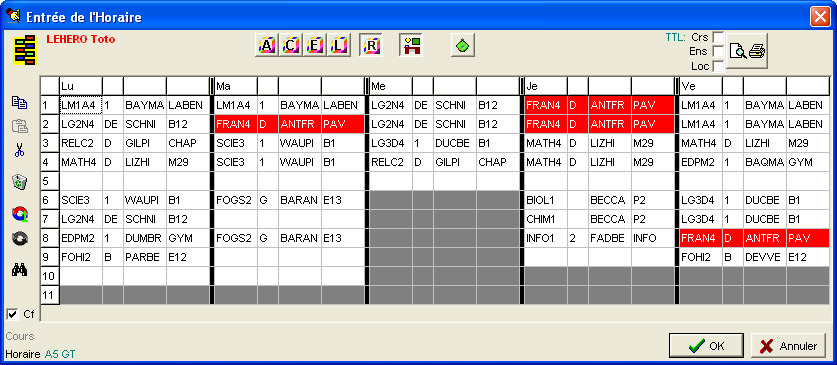This screenshot has width=837, height=365.
Task: Click the Annuler button
Action: (x=788, y=346)
